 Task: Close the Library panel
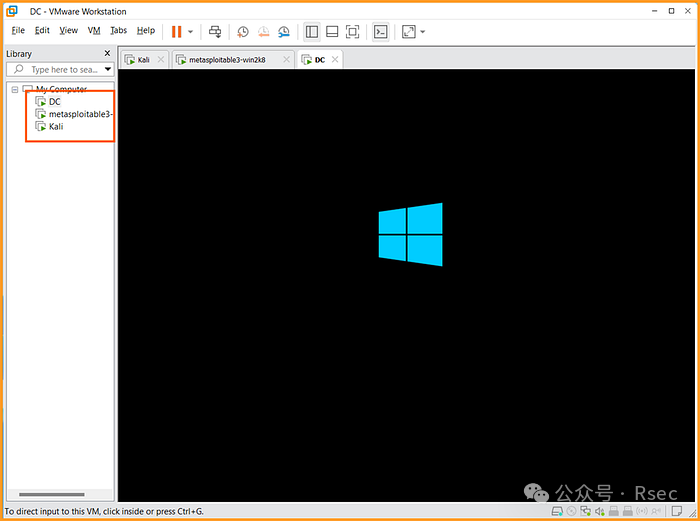click(x=107, y=53)
